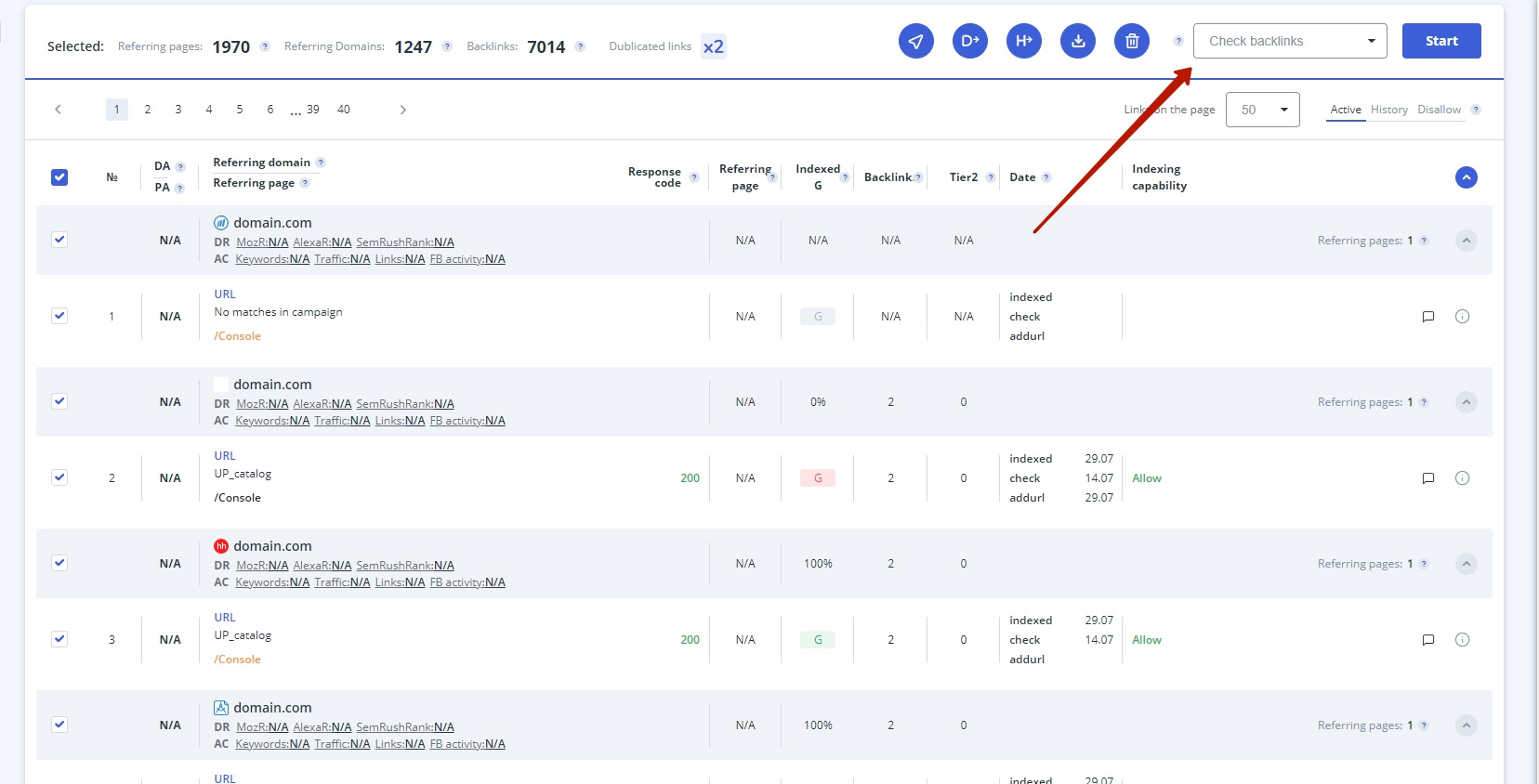Click the x2 duplicated links badge

[x=713, y=46]
